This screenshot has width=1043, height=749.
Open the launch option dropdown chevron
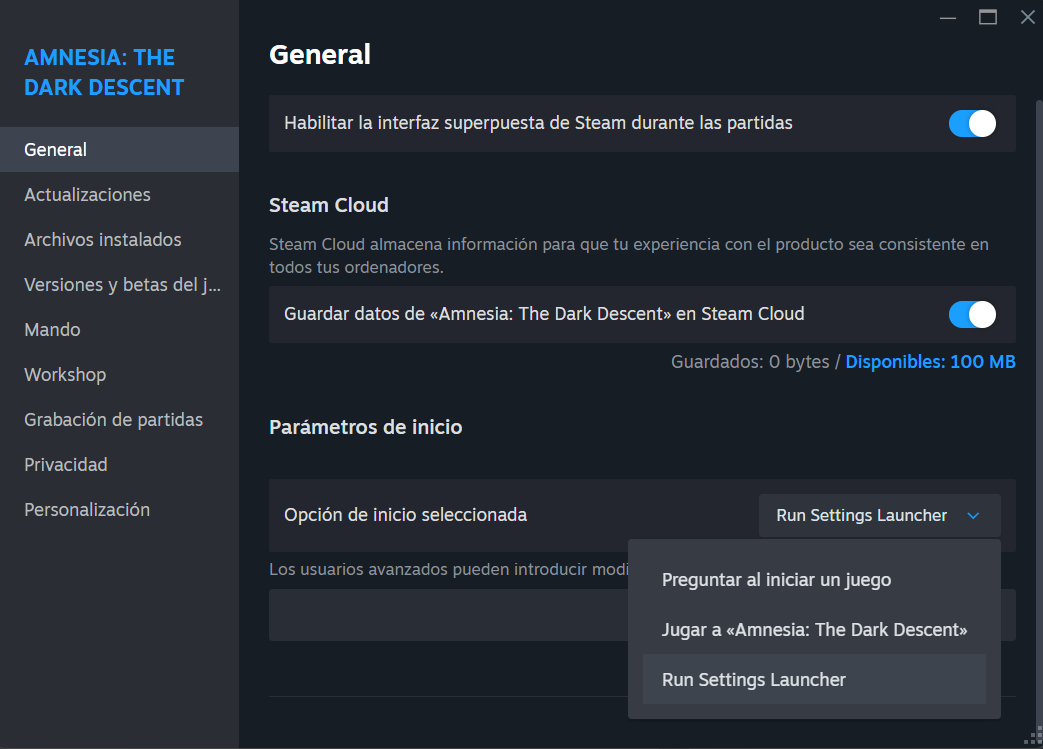coord(973,516)
